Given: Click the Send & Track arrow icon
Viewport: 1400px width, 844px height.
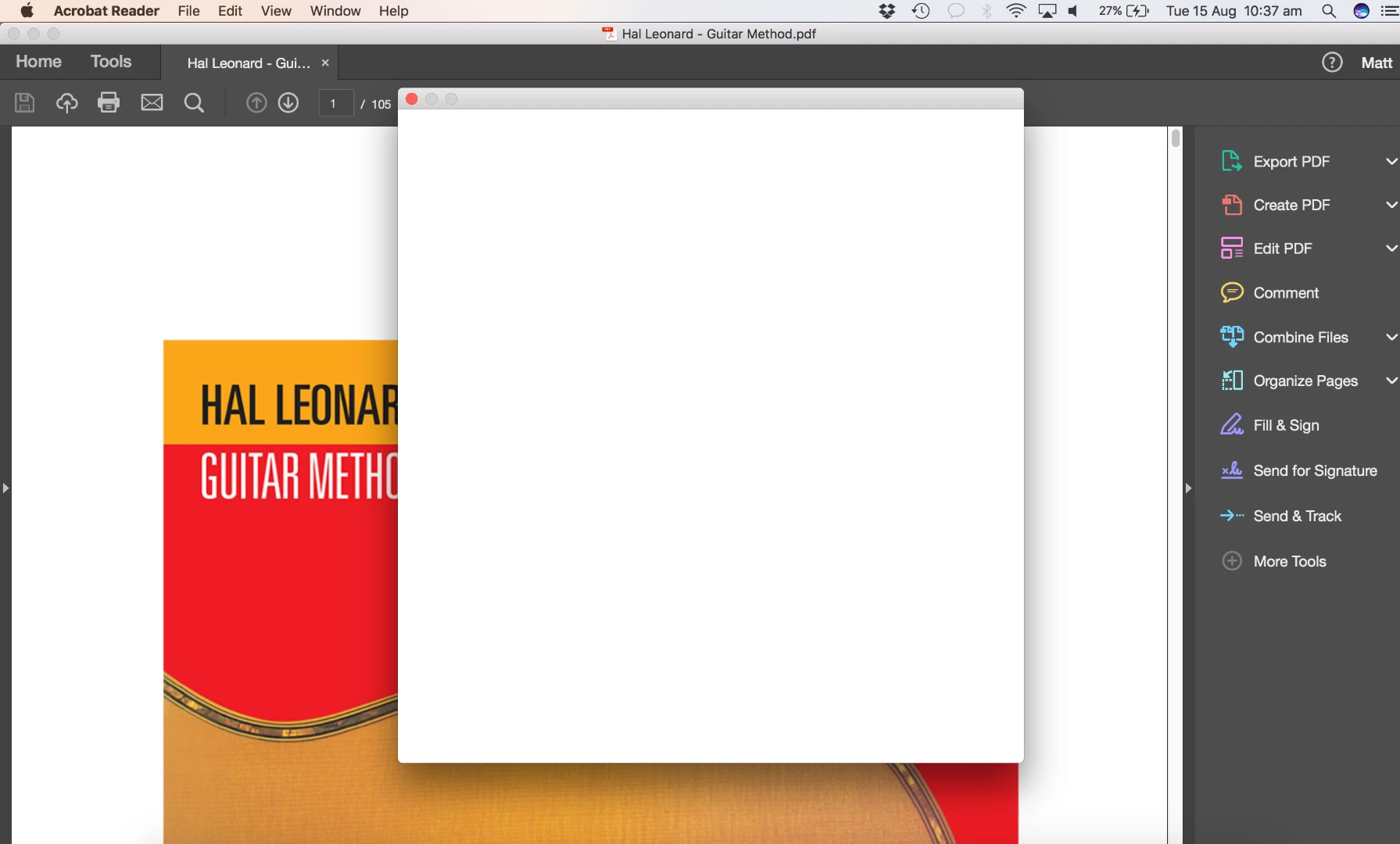Looking at the screenshot, I should pos(1231,516).
